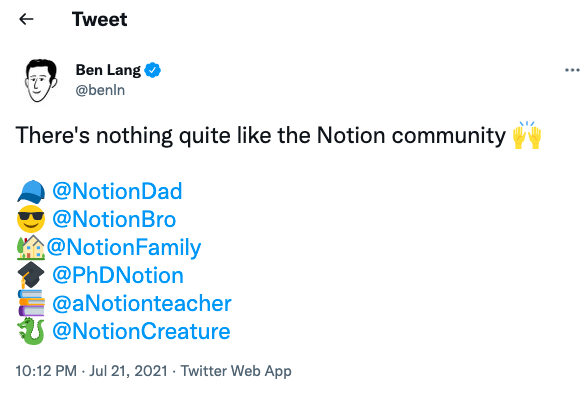Open the @benln handle
Image resolution: width=588 pixels, height=395 pixels.
pyautogui.click(x=100, y=90)
